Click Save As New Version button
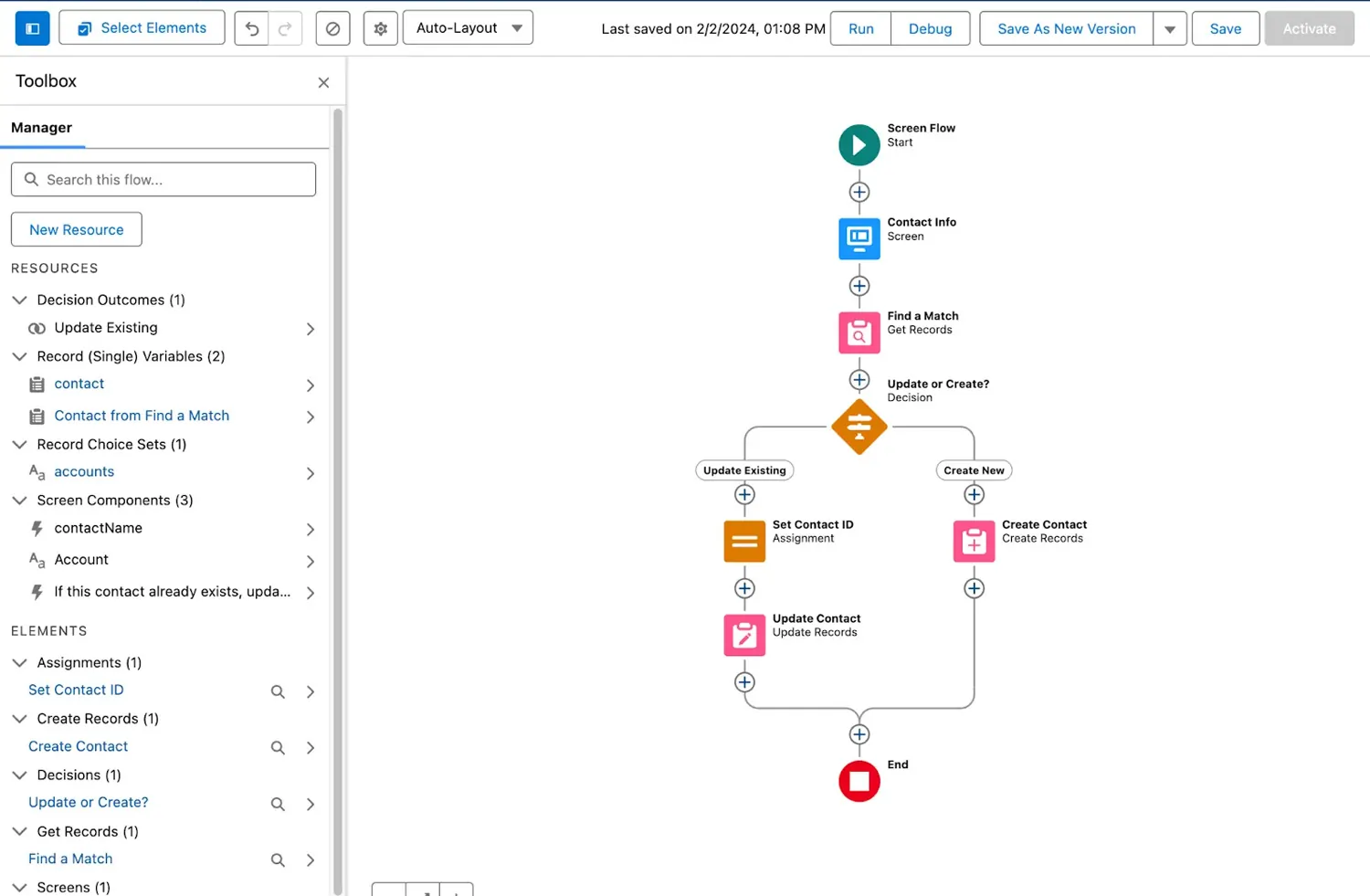This screenshot has height=896, width=1370. pyautogui.click(x=1067, y=29)
